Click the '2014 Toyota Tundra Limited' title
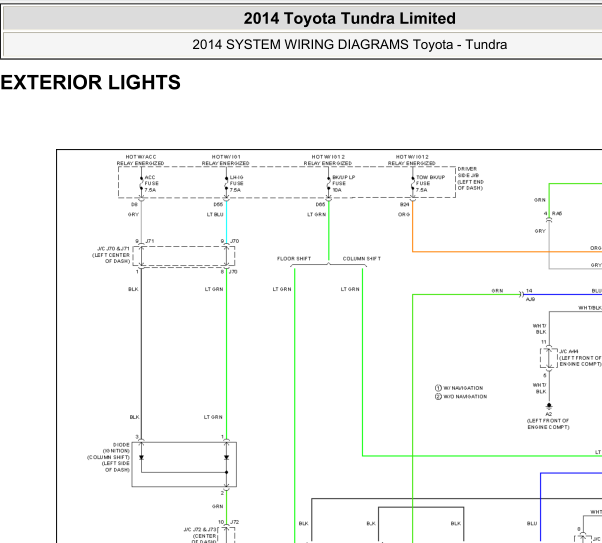Image resolution: width=602 pixels, height=543 pixels. (349, 18)
